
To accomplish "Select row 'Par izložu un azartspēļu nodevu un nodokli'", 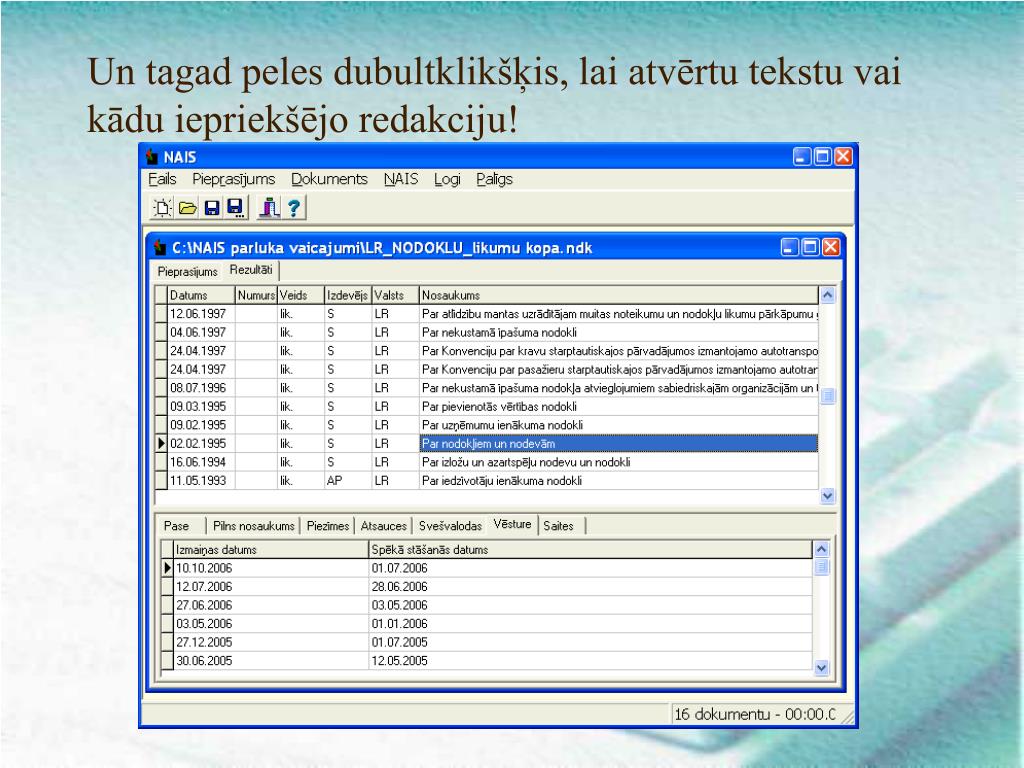I will (x=487, y=462).
